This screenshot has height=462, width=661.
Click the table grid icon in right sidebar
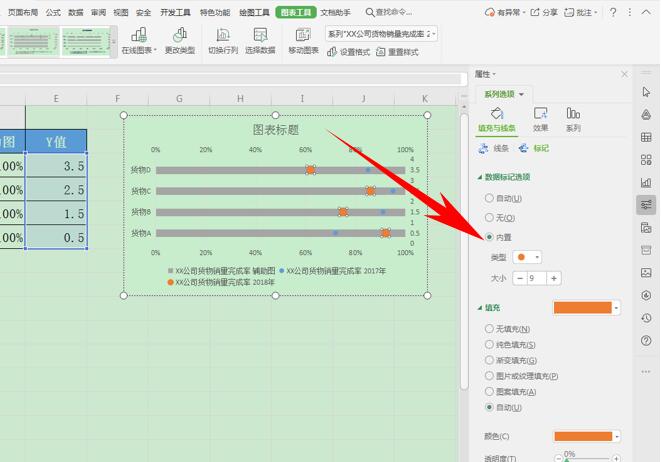tap(646, 137)
